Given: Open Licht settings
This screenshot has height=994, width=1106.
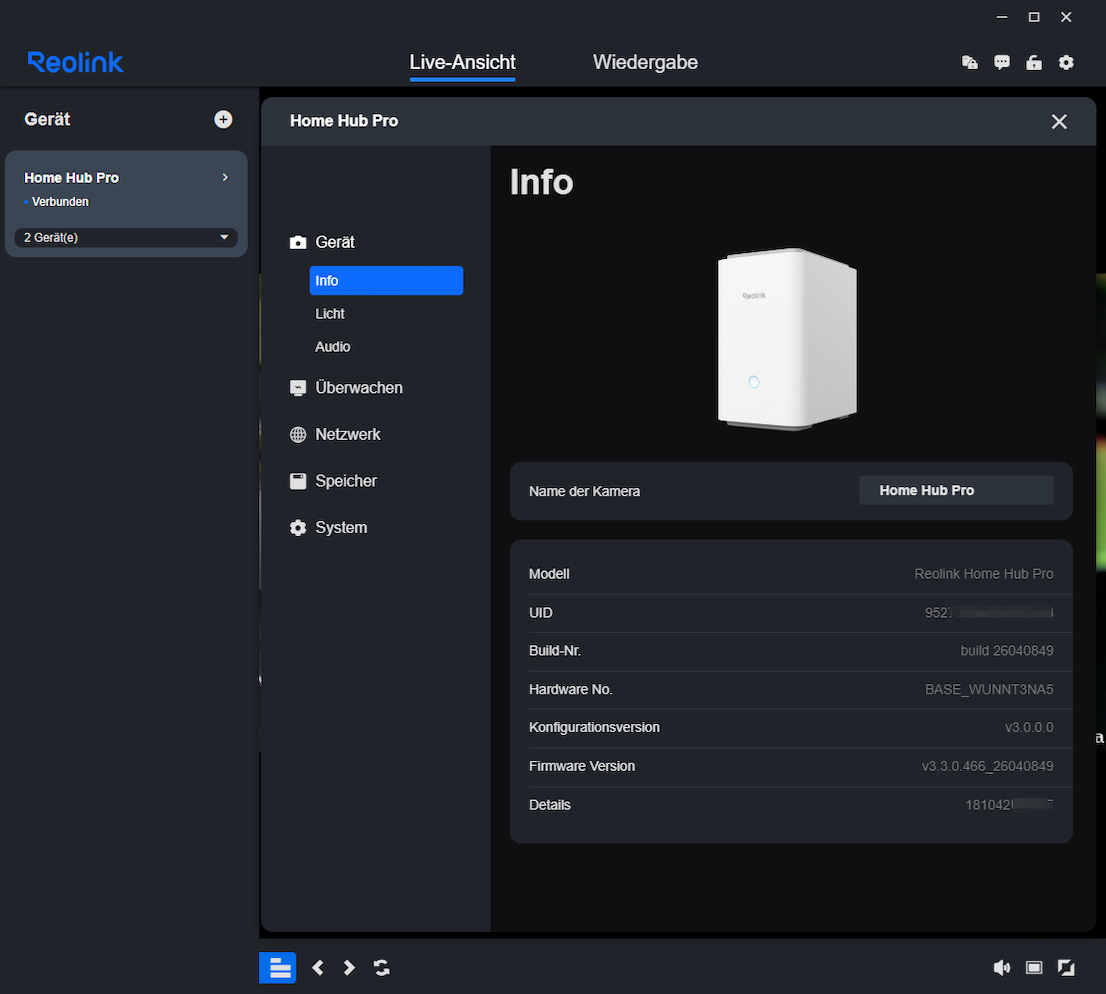Looking at the screenshot, I should (330, 314).
